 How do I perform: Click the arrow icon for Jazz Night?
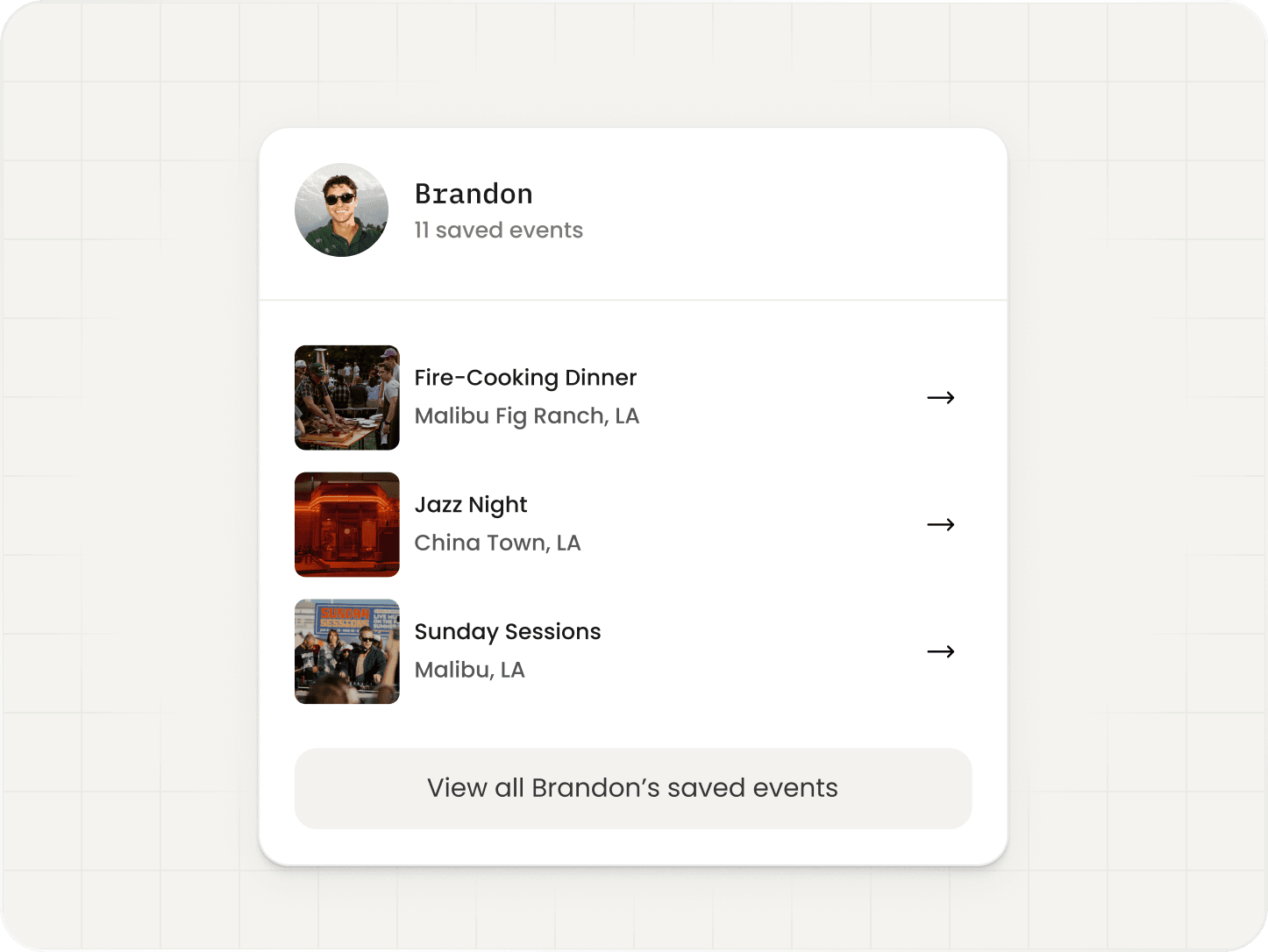[940, 525]
